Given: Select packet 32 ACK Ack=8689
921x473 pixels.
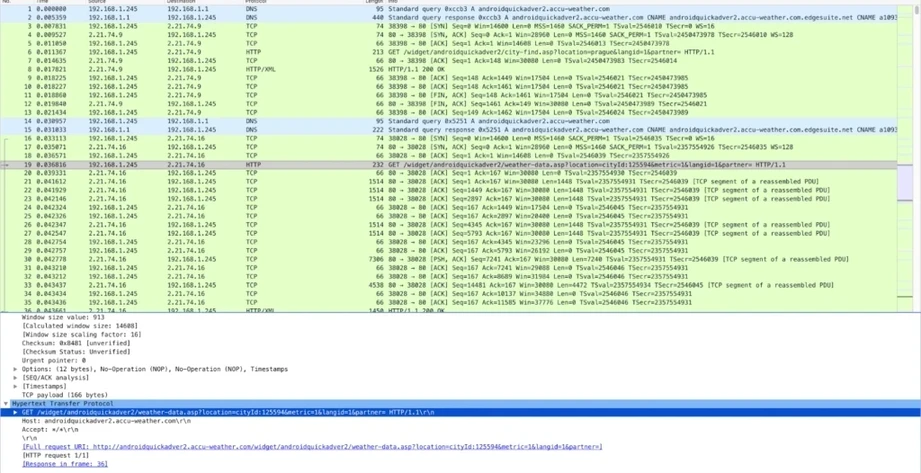Looking at the screenshot, I should click(x=449, y=277).
